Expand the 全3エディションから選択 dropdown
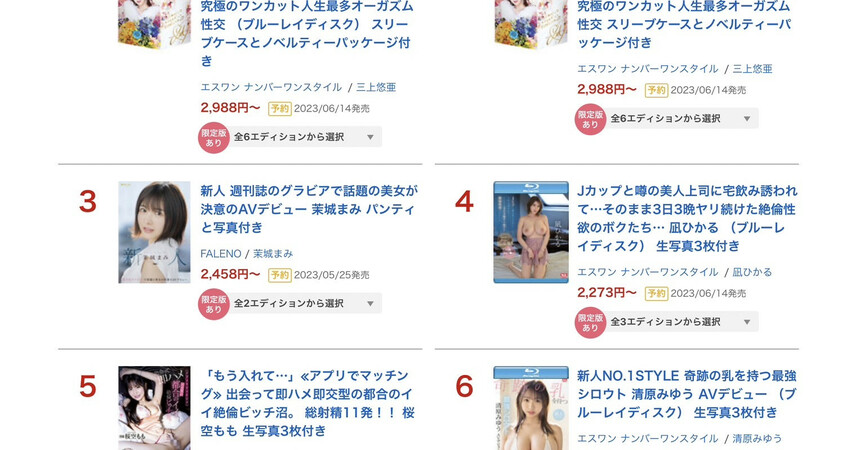 [x=682, y=322]
